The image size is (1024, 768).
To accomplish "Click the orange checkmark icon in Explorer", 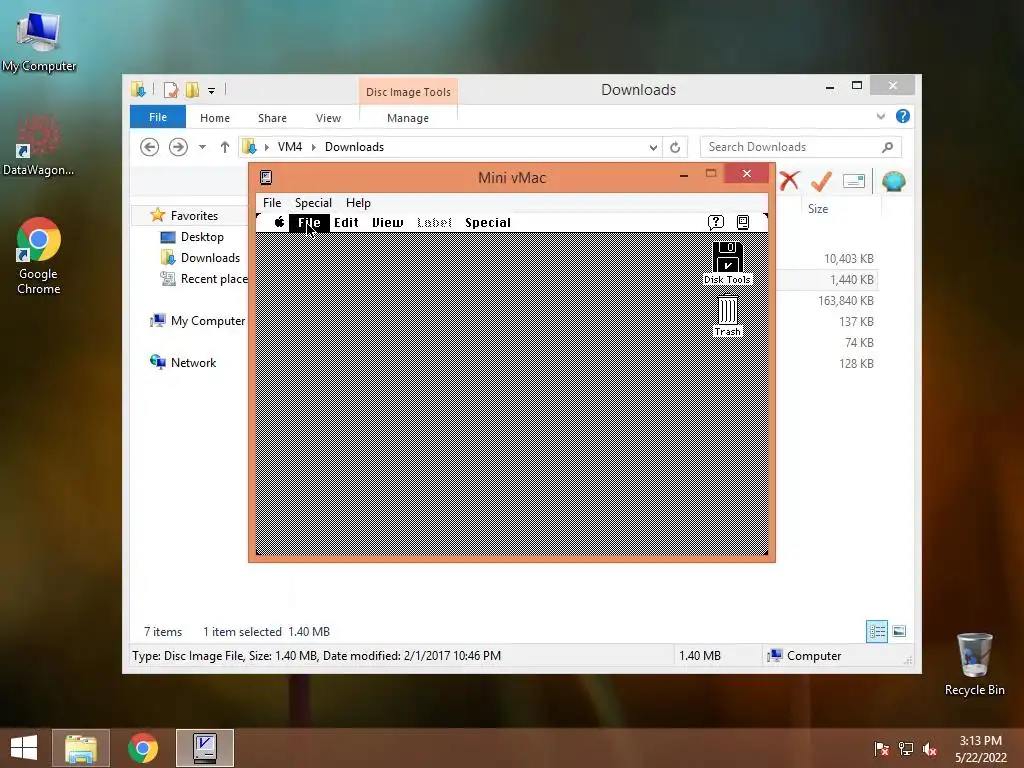I will (x=821, y=181).
